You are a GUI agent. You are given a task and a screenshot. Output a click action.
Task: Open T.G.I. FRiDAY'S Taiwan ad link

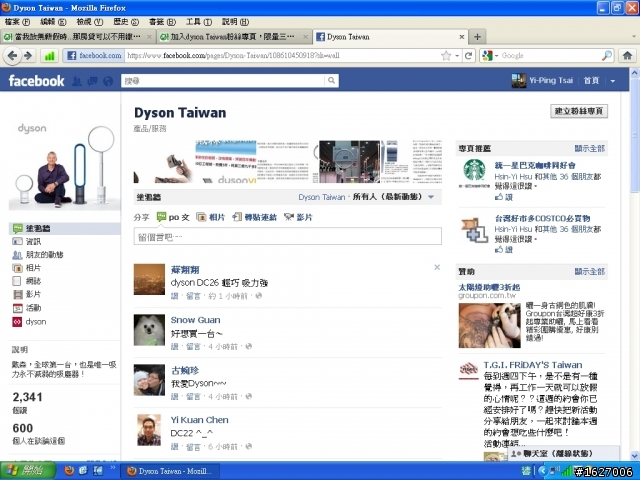click(533, 365)
